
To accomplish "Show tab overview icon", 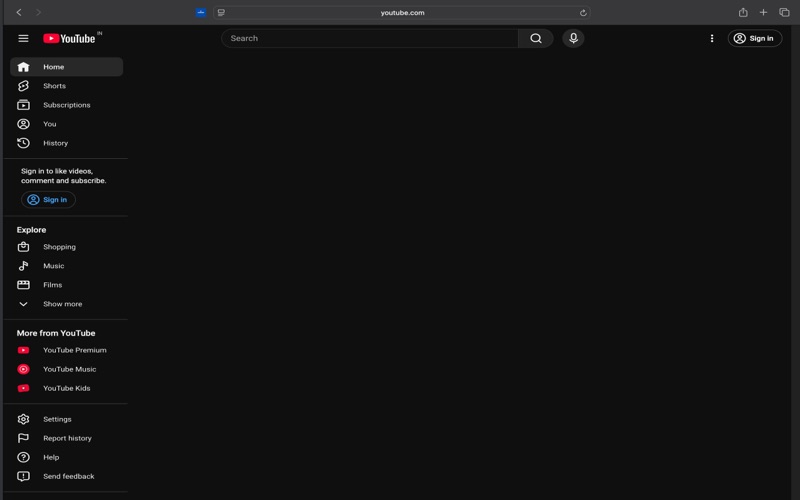I will tap(784, 12).
